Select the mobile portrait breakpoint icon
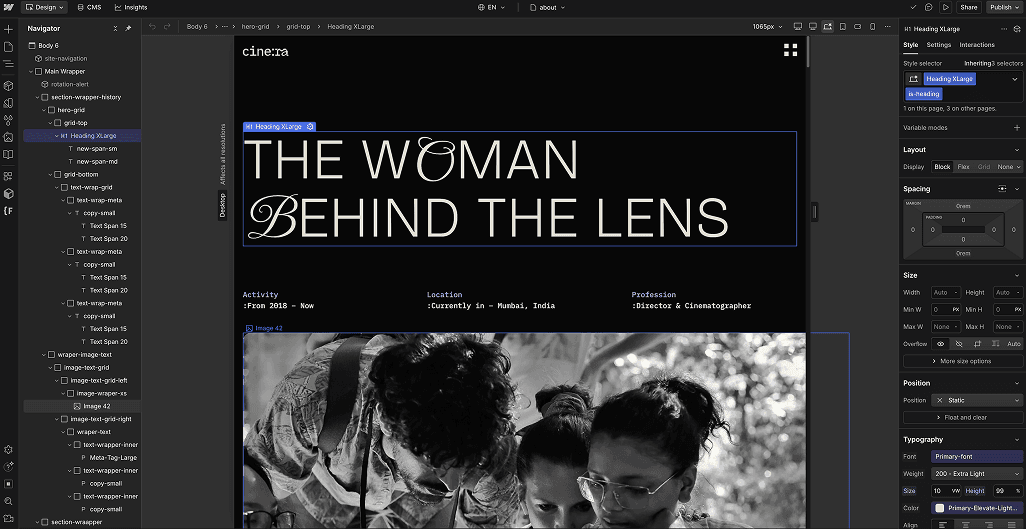 pos(872,26)
